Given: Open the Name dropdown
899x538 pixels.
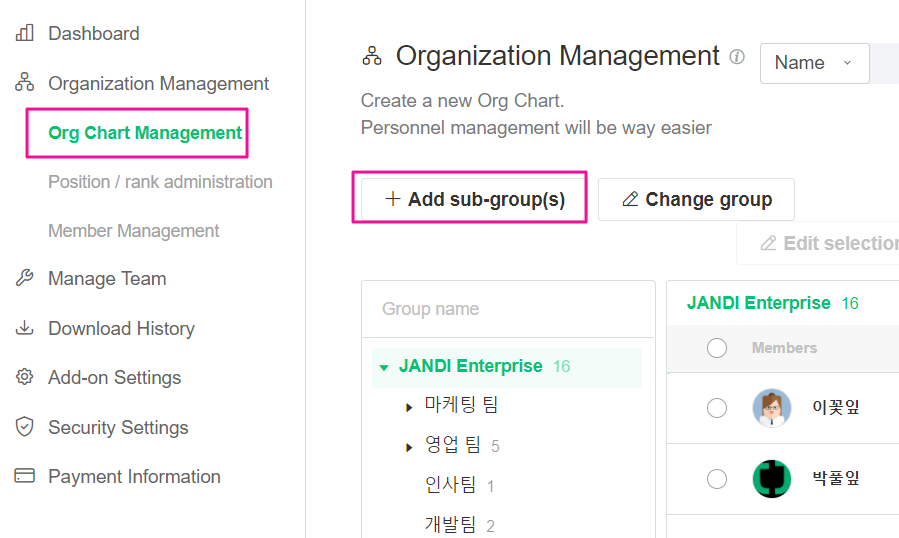Looking at the screenshot, I should point(814,63).
